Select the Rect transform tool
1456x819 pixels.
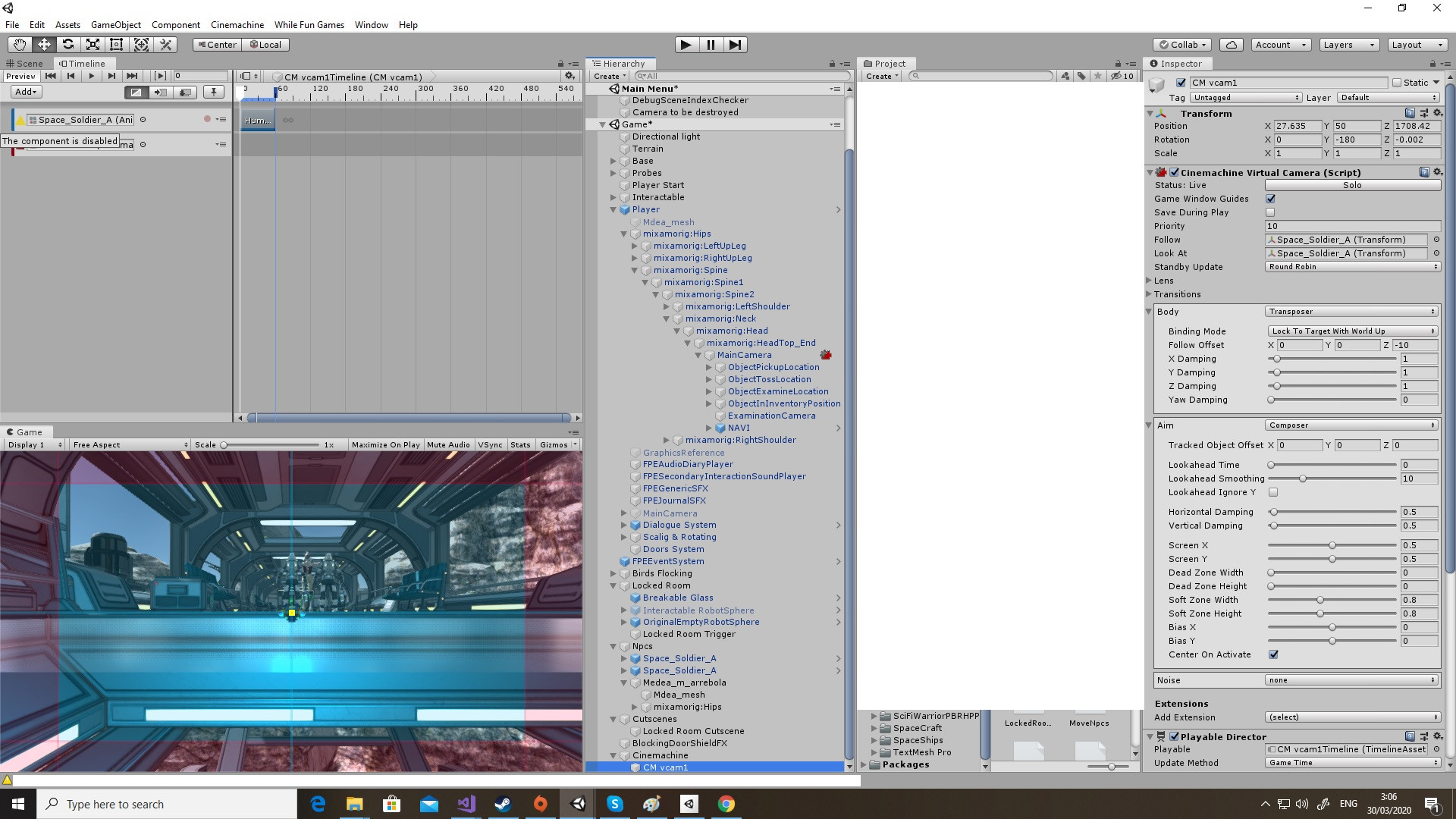pyautogui.click(x=117, y=45)
